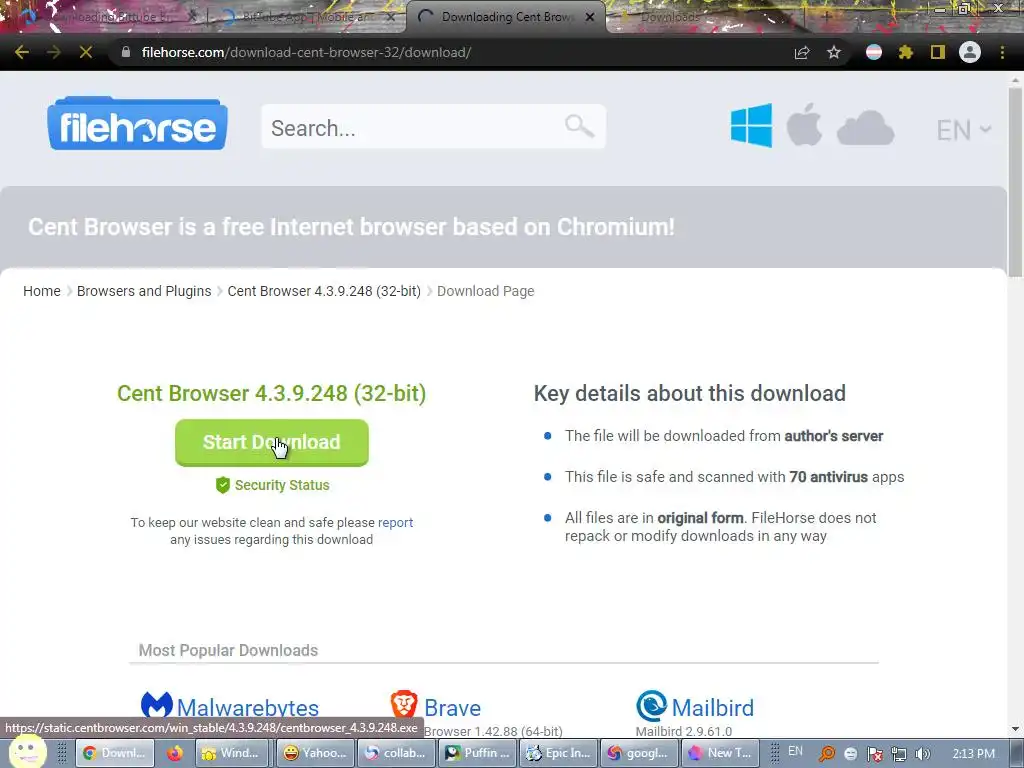
Task: Open a new browser tab with plus button
Action: [826, 16]
